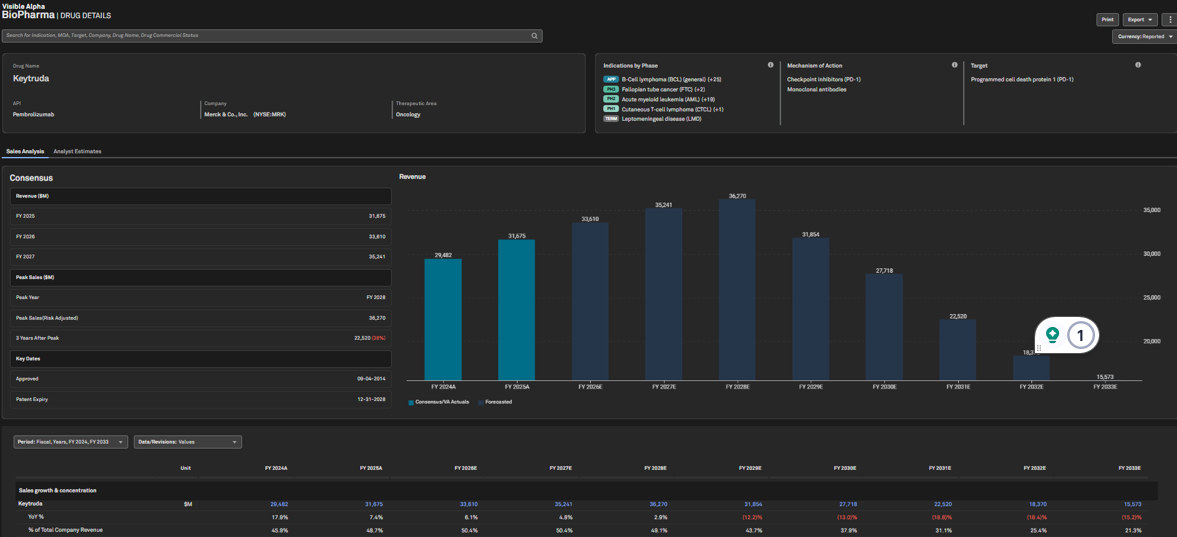Expand the Currency: Reported dropdown

click(1145, 36)
